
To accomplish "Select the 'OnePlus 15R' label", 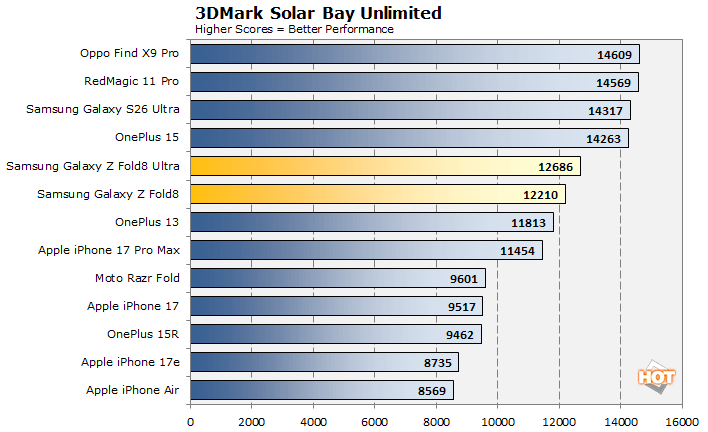I will [x=143, y=334].
